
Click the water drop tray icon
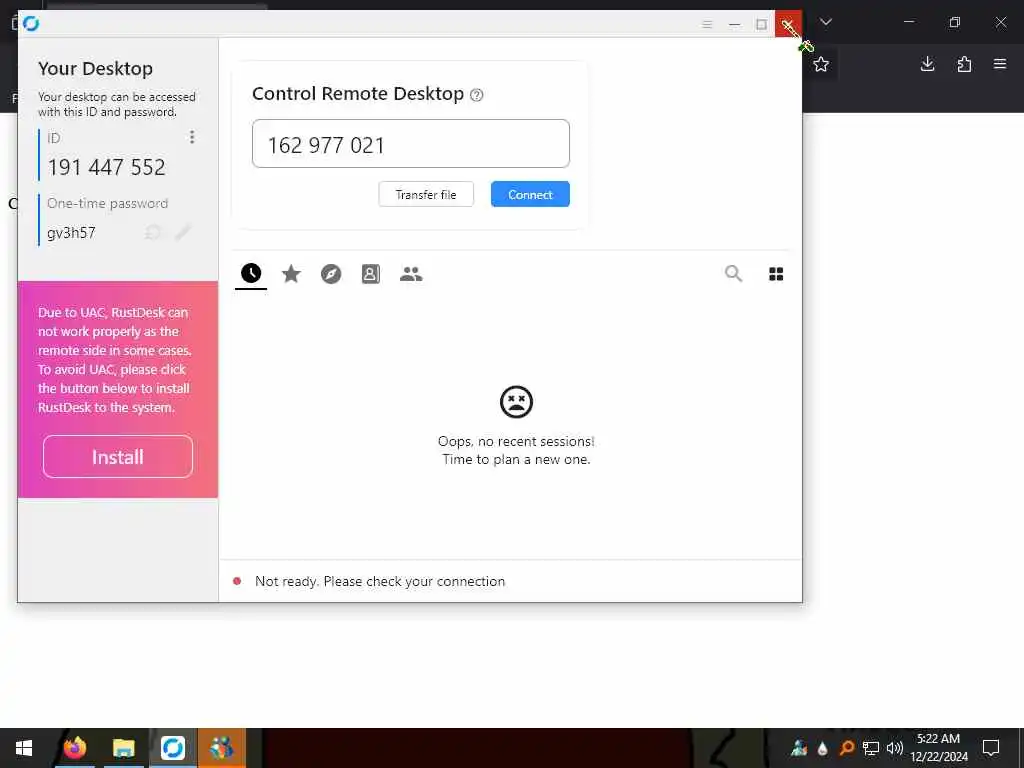pos(823,748)
